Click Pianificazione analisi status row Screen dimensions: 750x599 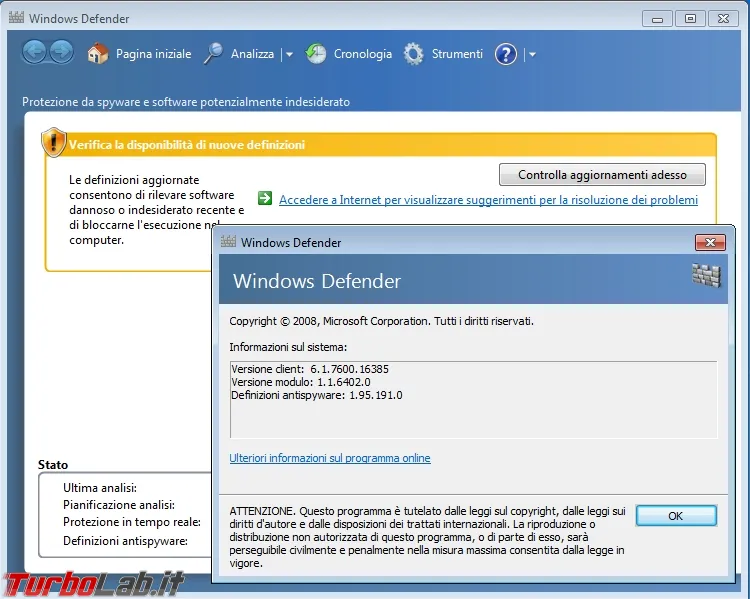[x=119, y=505]
